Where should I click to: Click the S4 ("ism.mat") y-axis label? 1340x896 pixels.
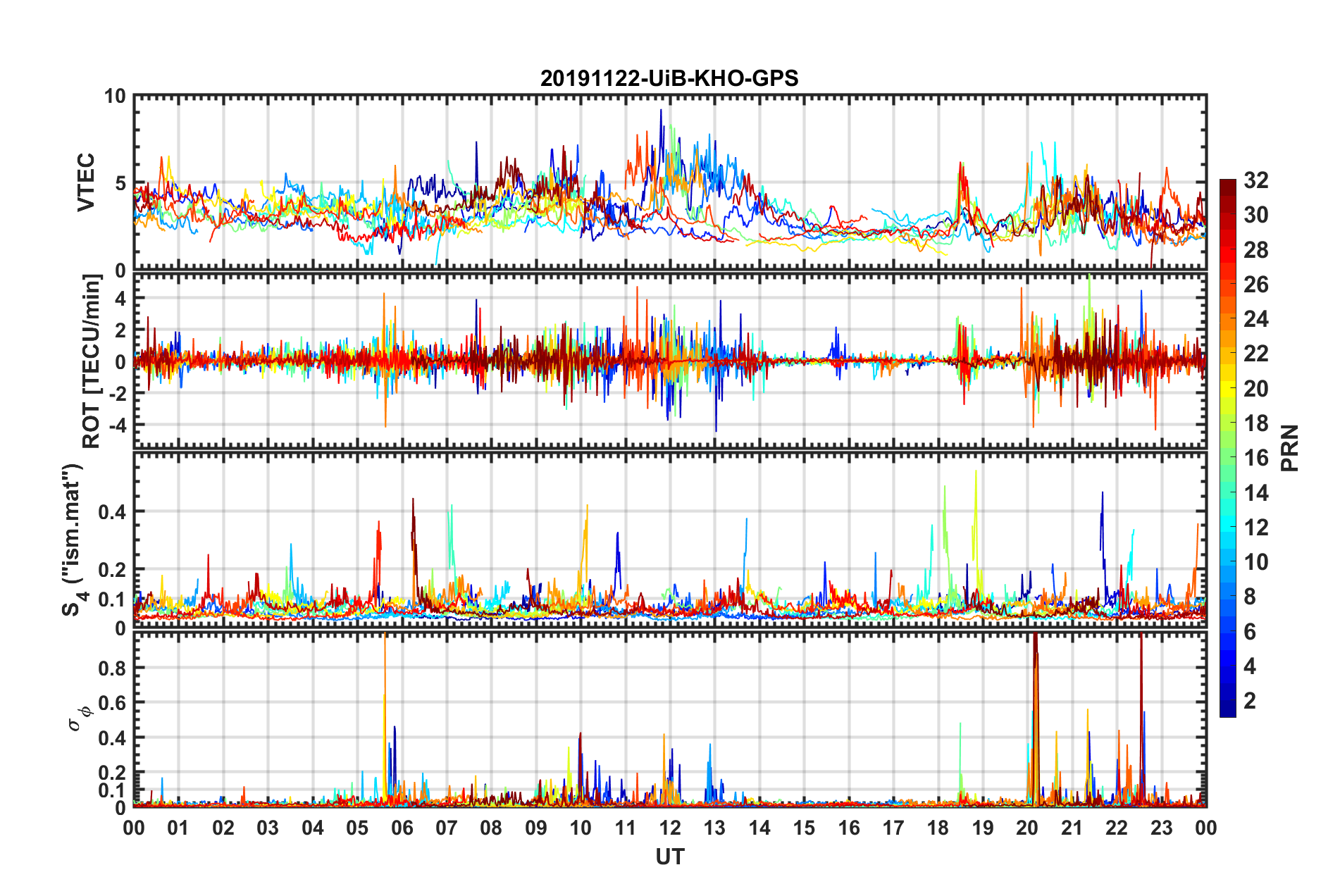click(x=73, y=540)
